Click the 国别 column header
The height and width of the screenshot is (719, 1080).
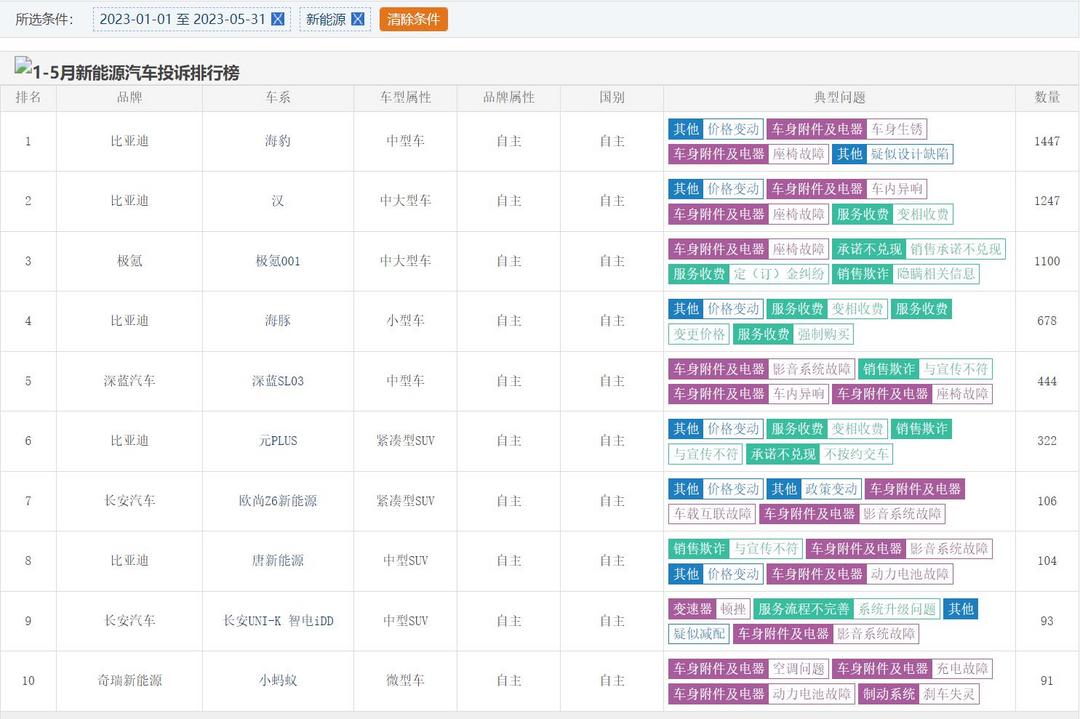[x=612, y=98]
